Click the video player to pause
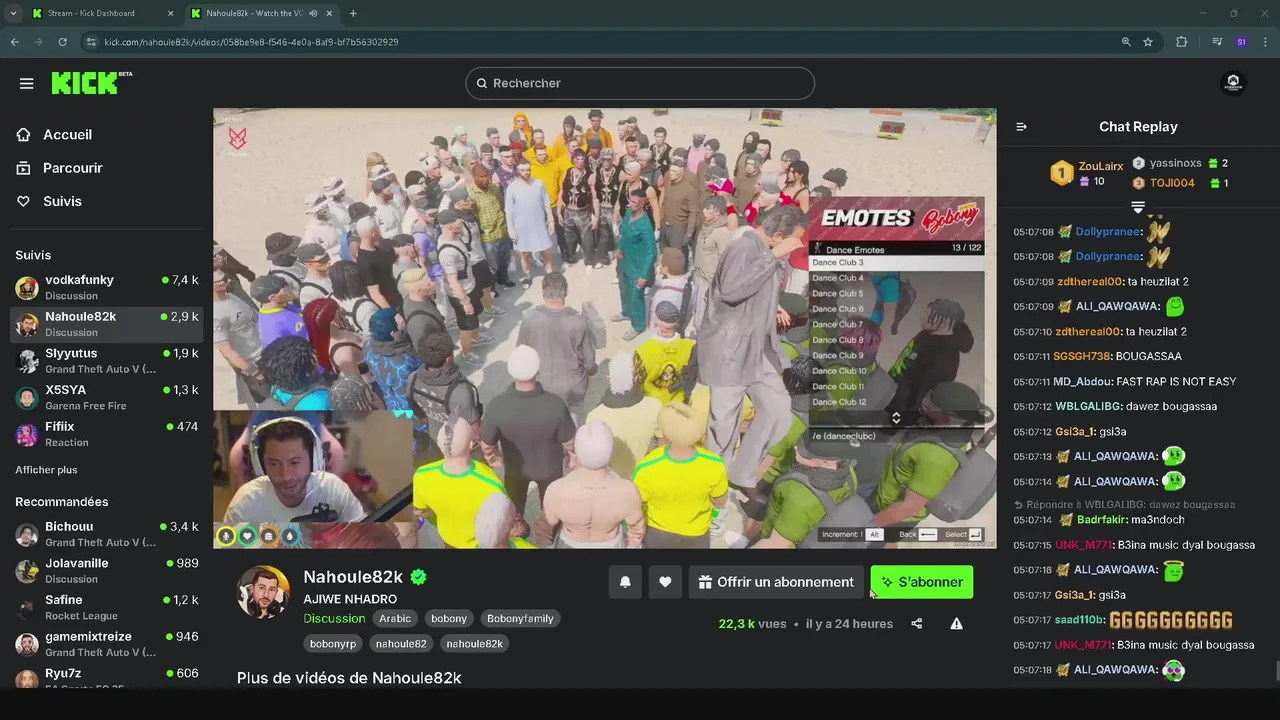1280x720 pixels. [604, 328]
